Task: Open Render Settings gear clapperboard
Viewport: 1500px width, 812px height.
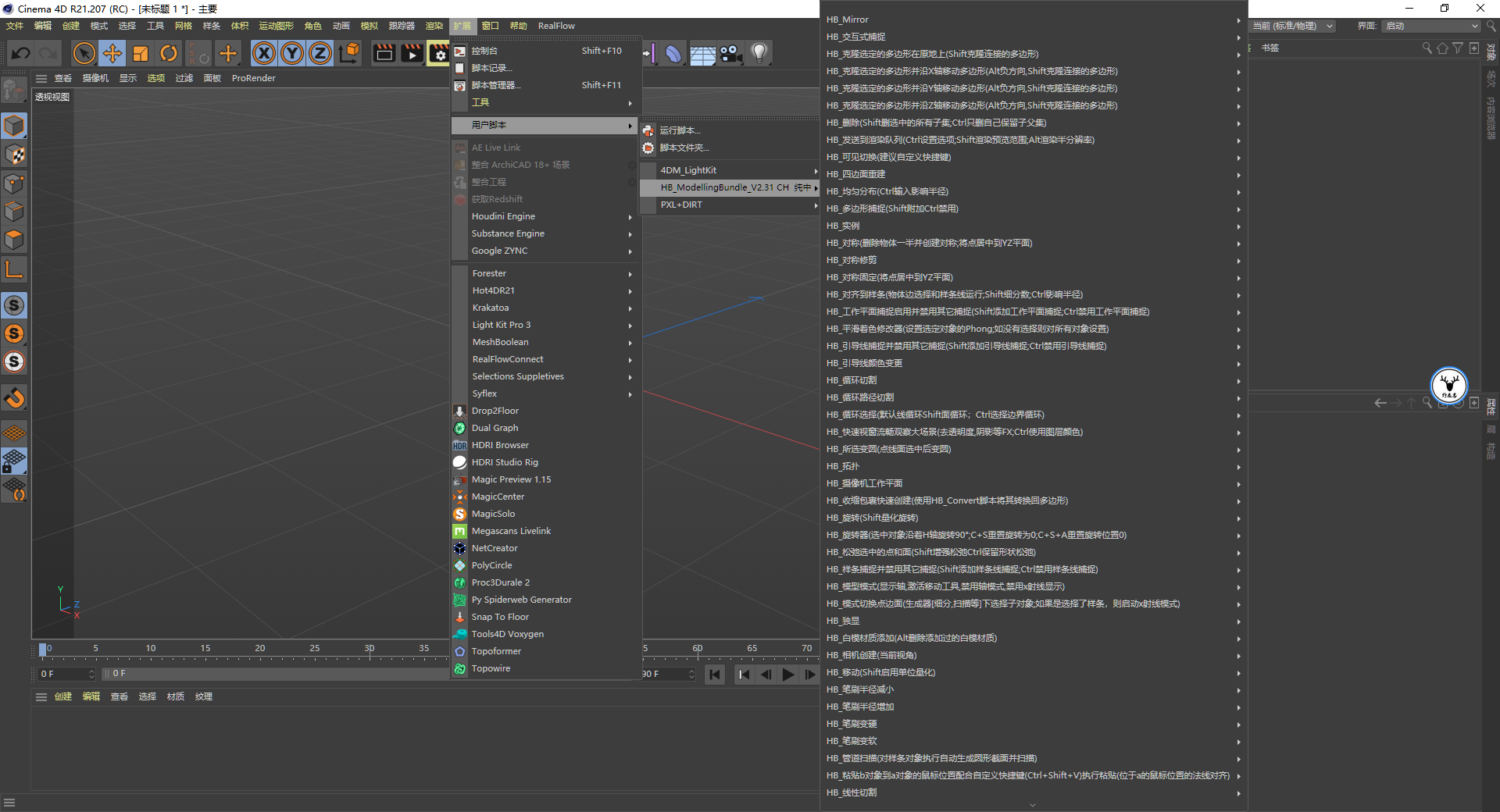Action: (439, 53)
